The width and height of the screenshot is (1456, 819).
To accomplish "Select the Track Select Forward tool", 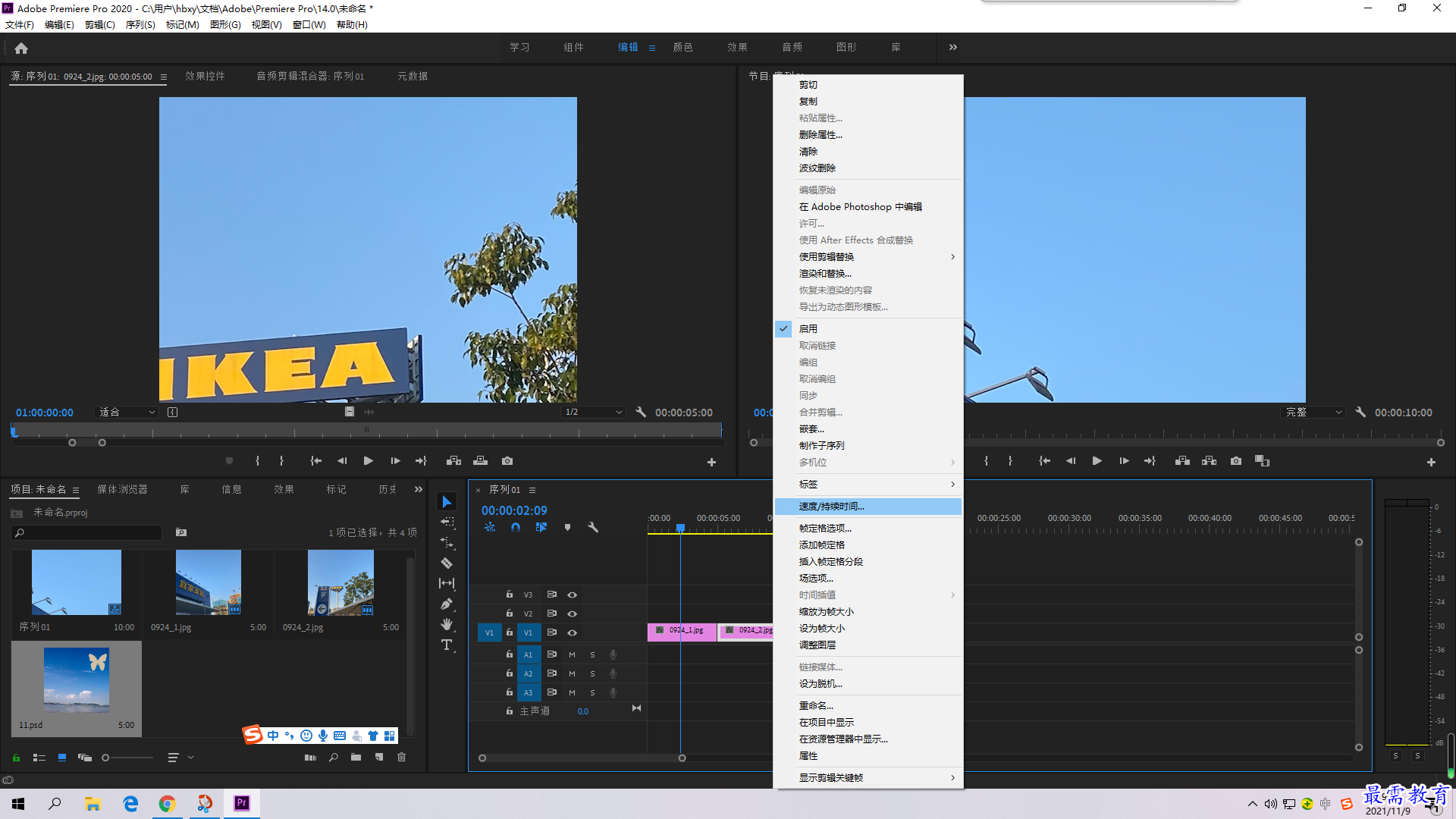I will (447, 522).
